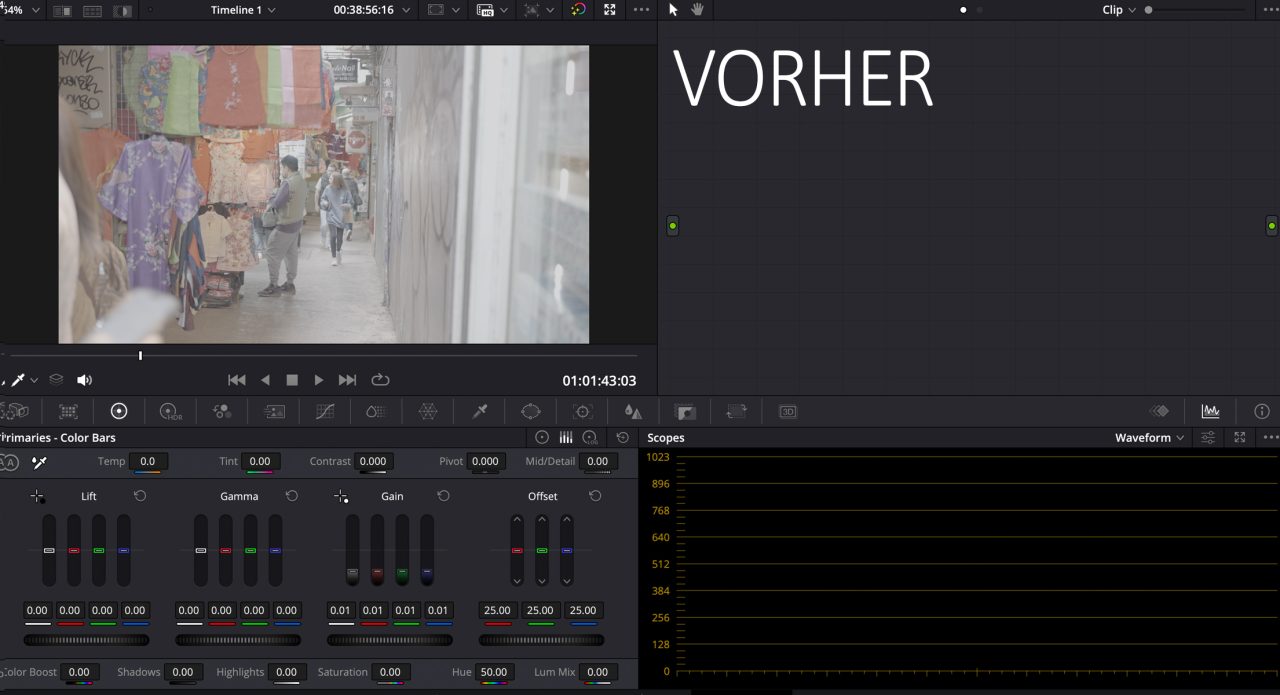The width and height of the screenshot is (1280, 695).
Task: Switch primaries to Log wheels mode
Action: point(590,438)
